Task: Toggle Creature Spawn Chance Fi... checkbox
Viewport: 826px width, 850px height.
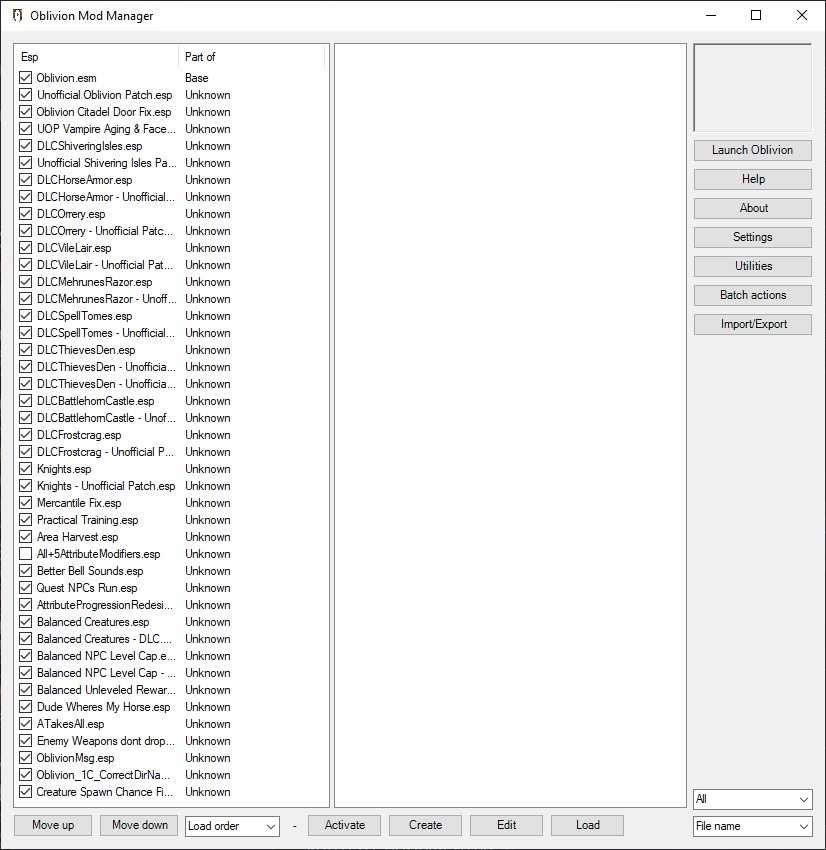Action: click(25, 792)
